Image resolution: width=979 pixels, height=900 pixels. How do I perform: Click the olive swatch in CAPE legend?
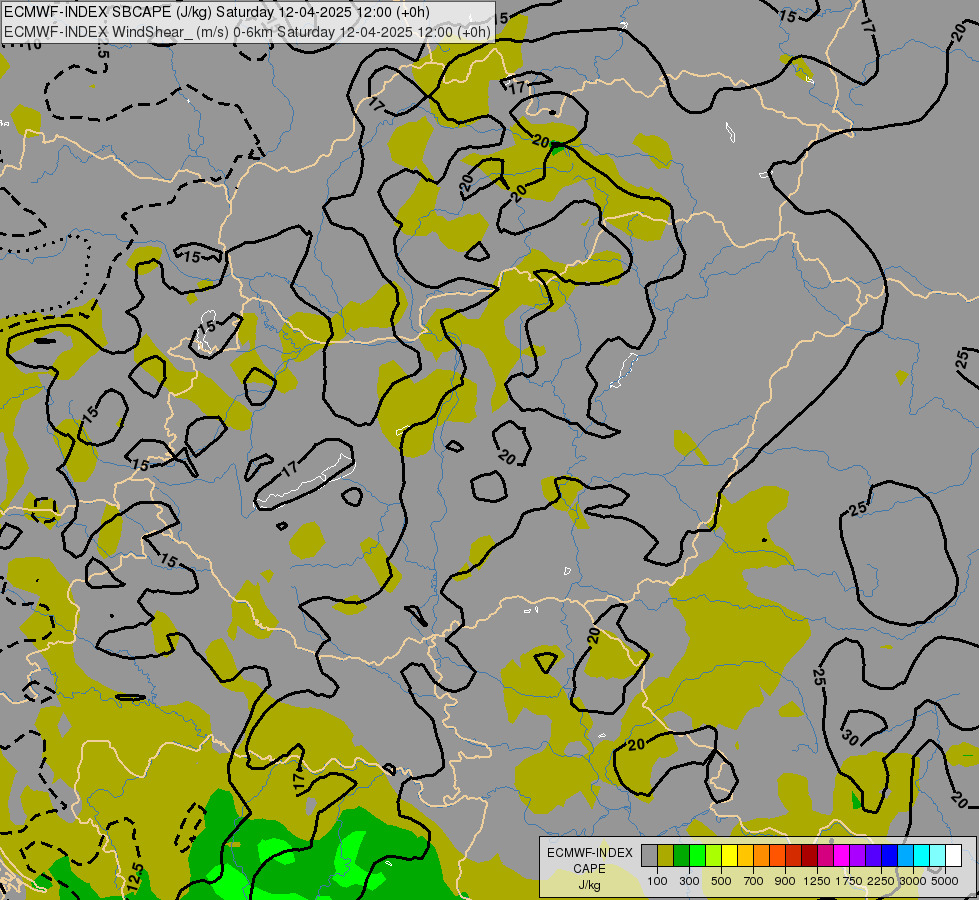pyautogui.click(x=666, y=856)
